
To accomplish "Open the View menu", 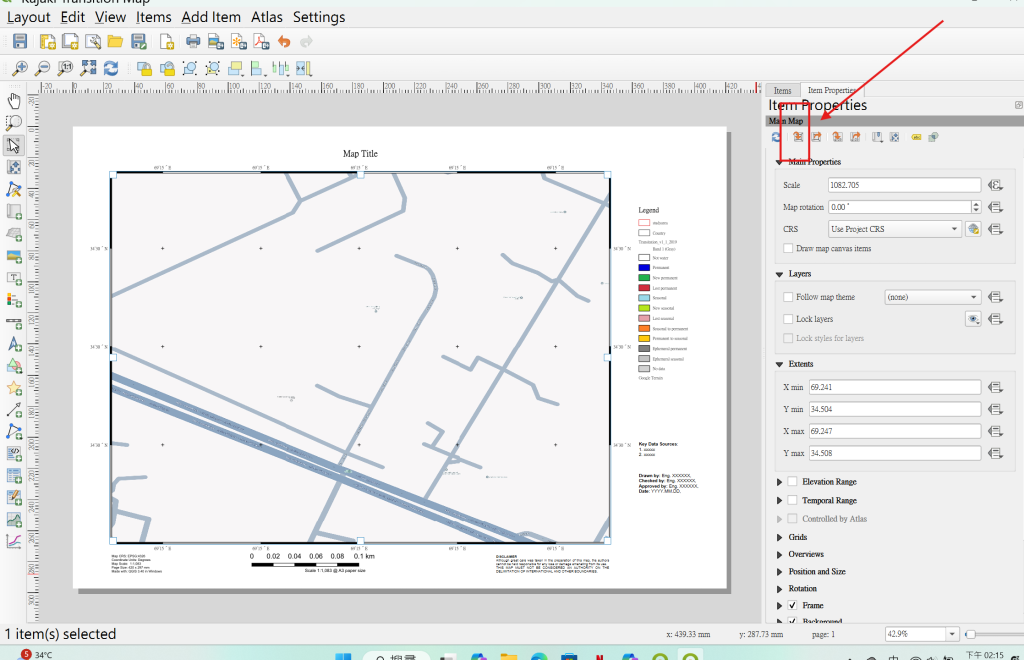I will [110, 18].
